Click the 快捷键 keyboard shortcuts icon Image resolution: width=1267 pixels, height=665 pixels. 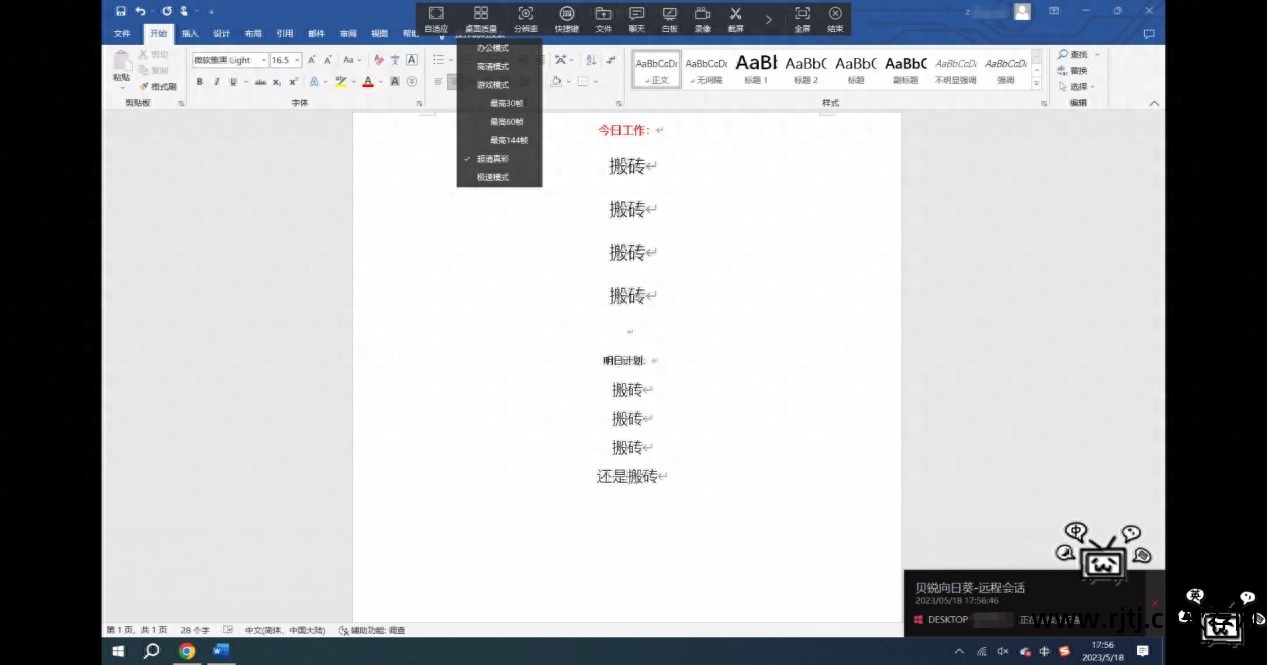point(567,14)
